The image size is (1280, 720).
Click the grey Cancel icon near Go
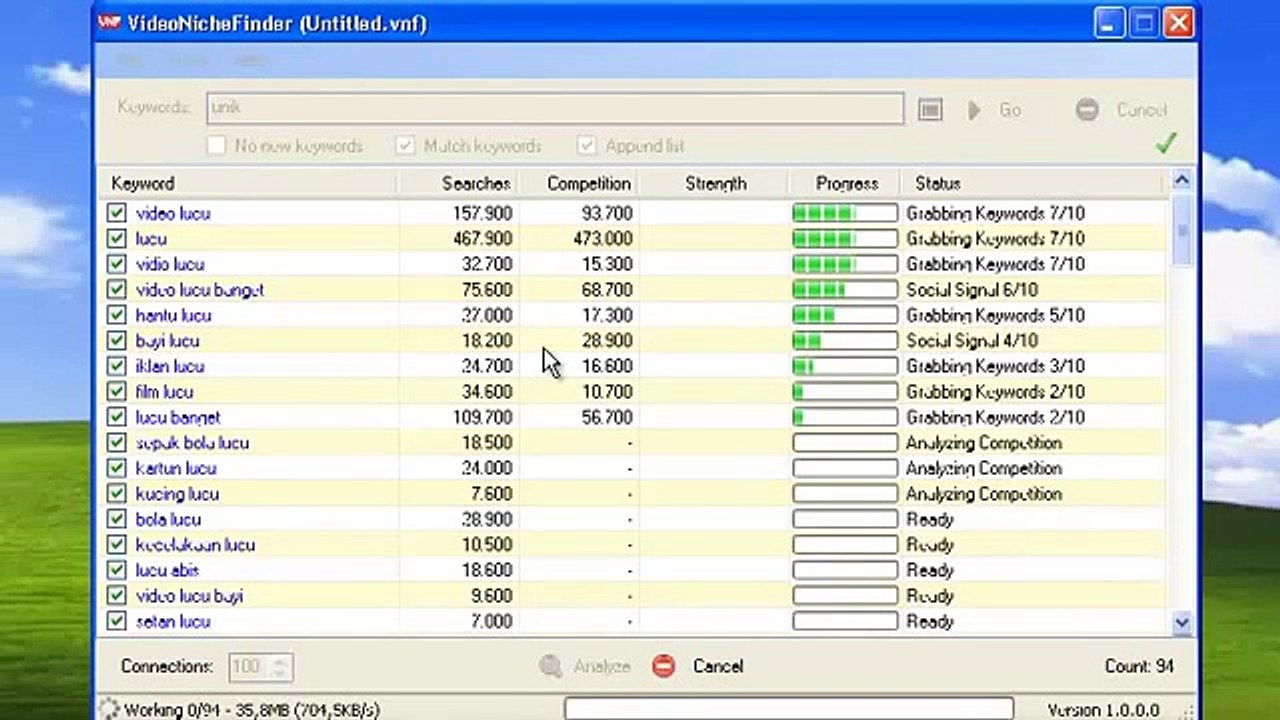(1087, 110)
